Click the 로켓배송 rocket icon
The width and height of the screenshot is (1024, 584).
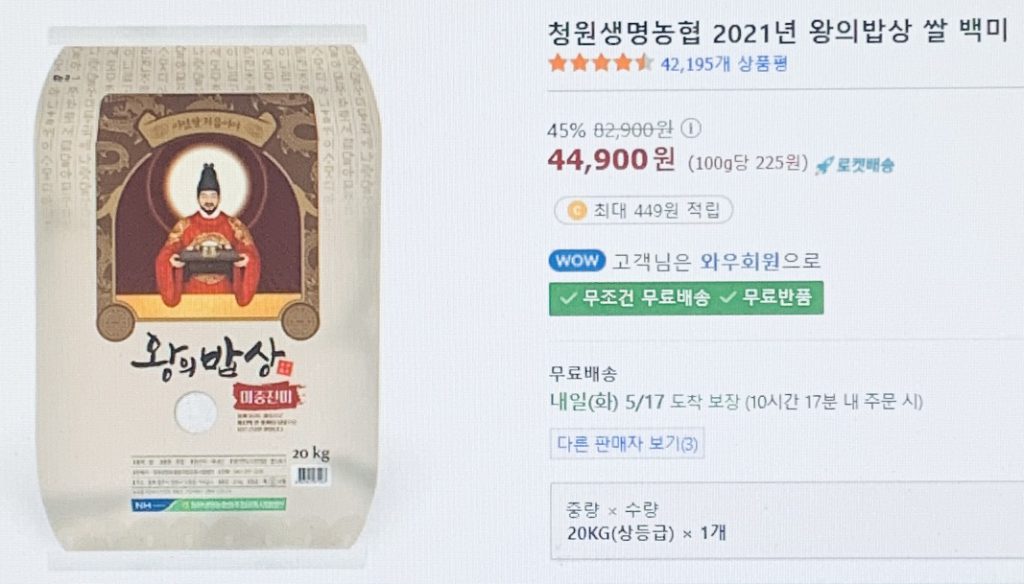824,165
